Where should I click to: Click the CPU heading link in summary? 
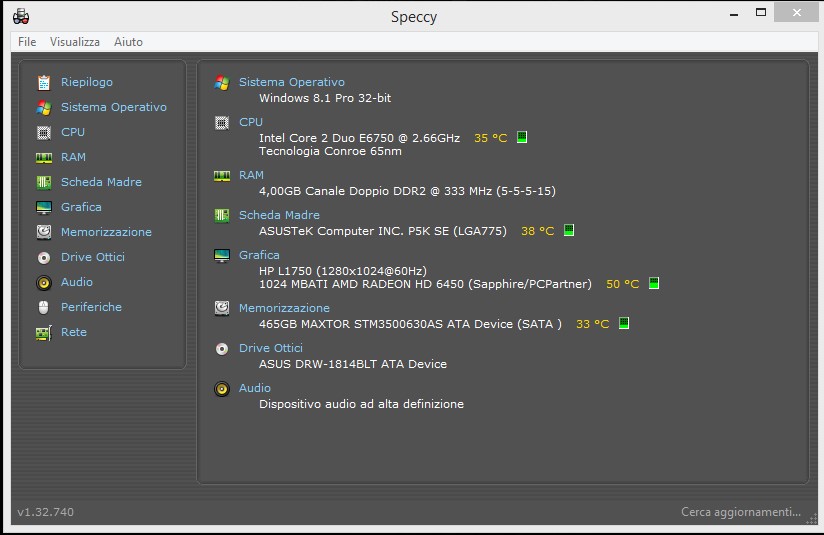[x=251, y=122]
